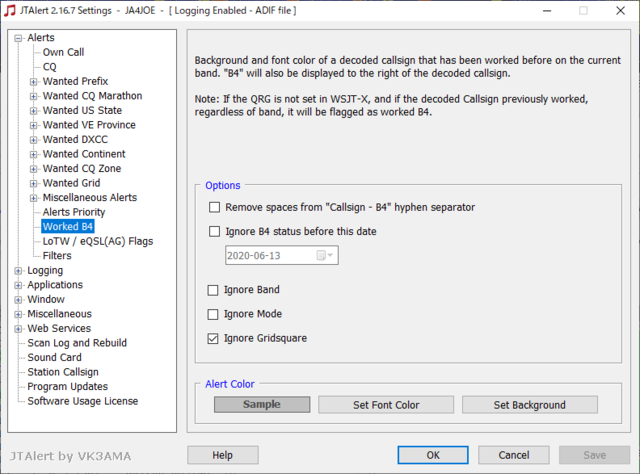
Task: Select the Worked B4 tree entry
Action: point(68,227)
